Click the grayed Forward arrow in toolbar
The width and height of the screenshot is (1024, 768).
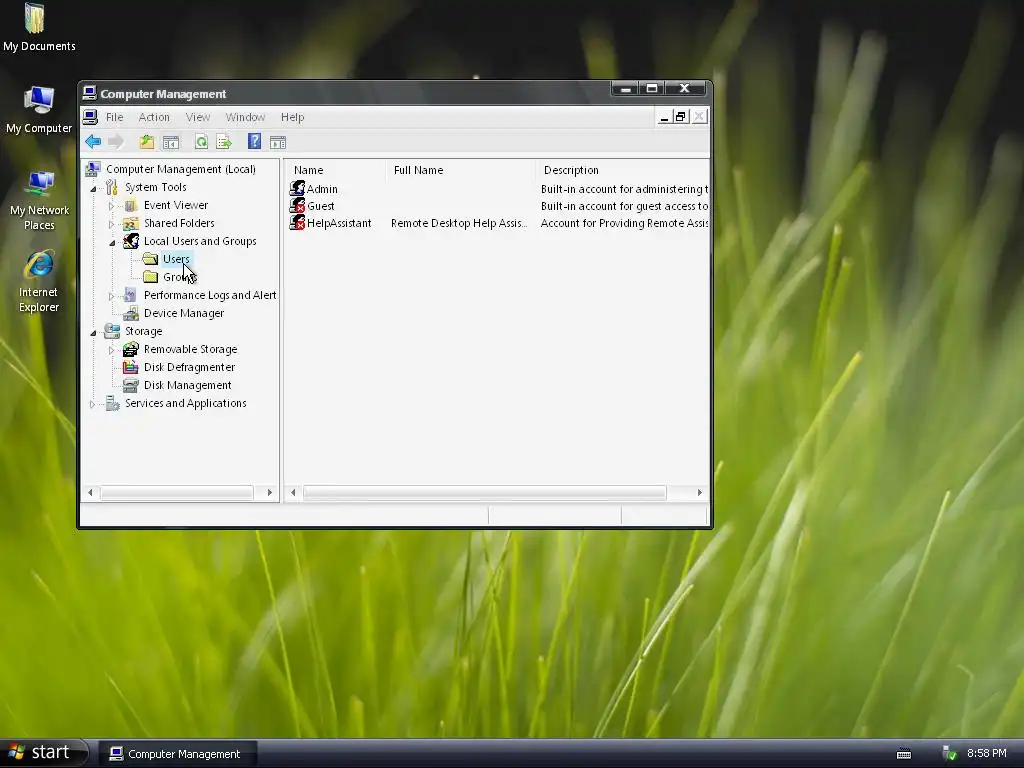tap(116, 142)
